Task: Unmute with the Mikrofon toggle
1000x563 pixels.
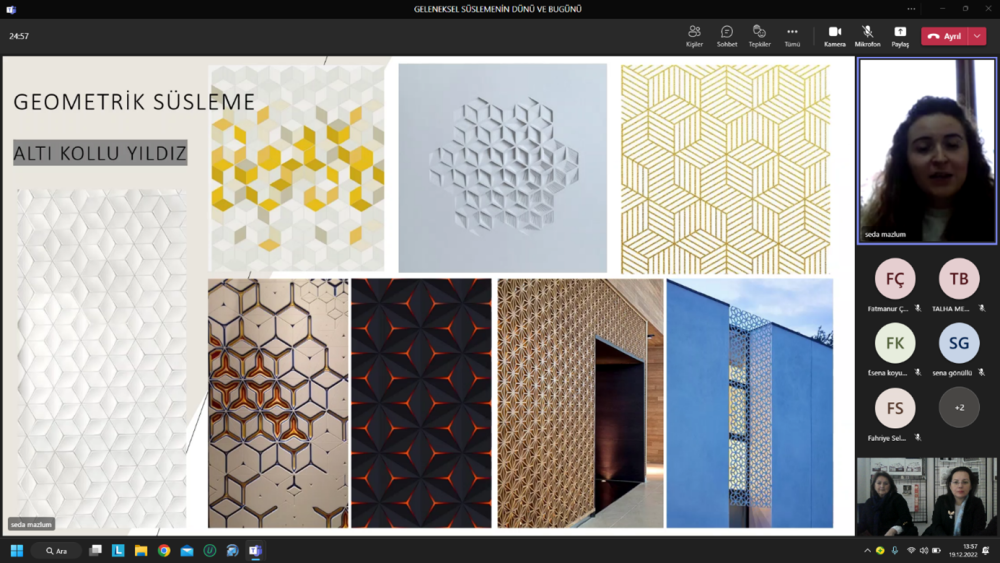Action: coord(867,36)
